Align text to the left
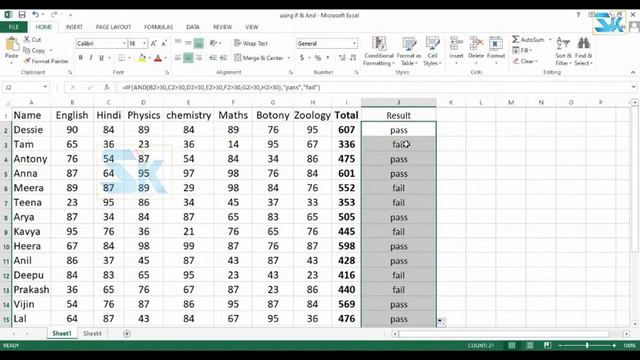 tap(178, 58)
